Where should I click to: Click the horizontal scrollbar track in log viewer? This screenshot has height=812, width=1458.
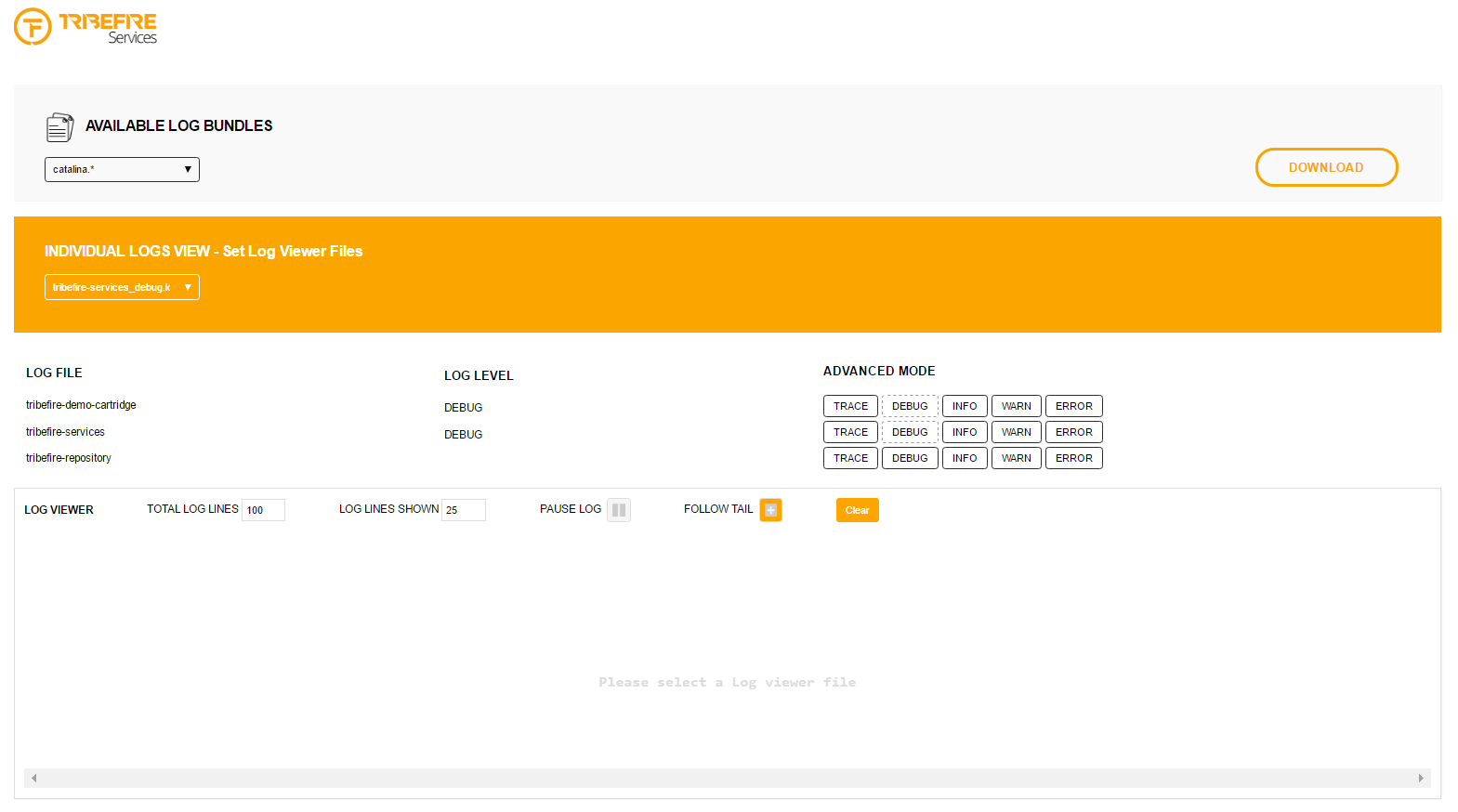pyautogui.click(x=727, y=778)
